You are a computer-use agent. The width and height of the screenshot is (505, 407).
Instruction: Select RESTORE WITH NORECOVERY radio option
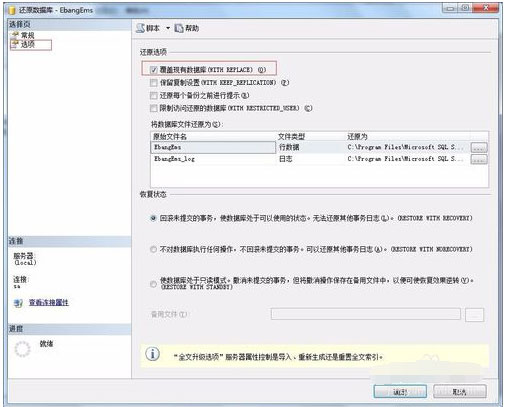(x=153, y=249)
